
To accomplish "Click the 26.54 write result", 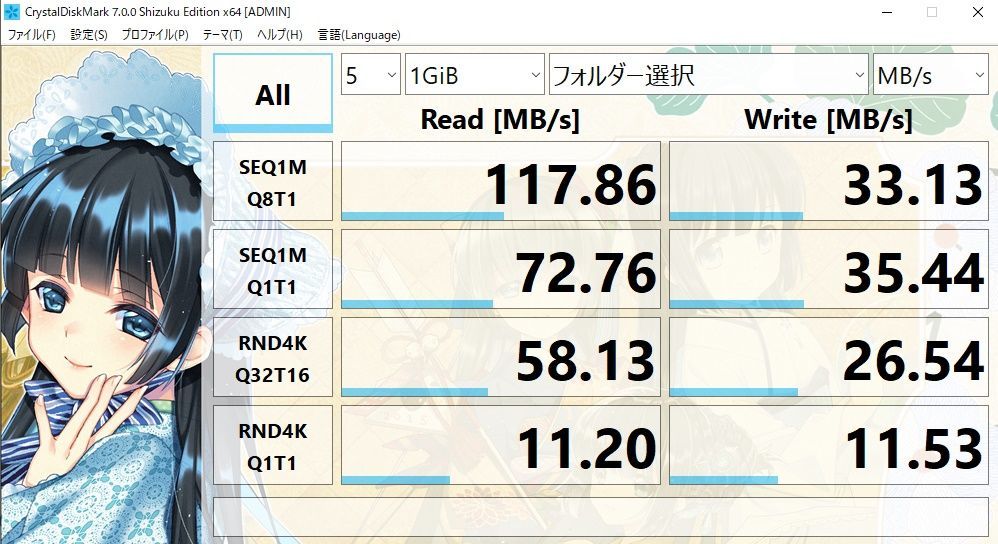I will pyautogui.click(x=829, y=357).
